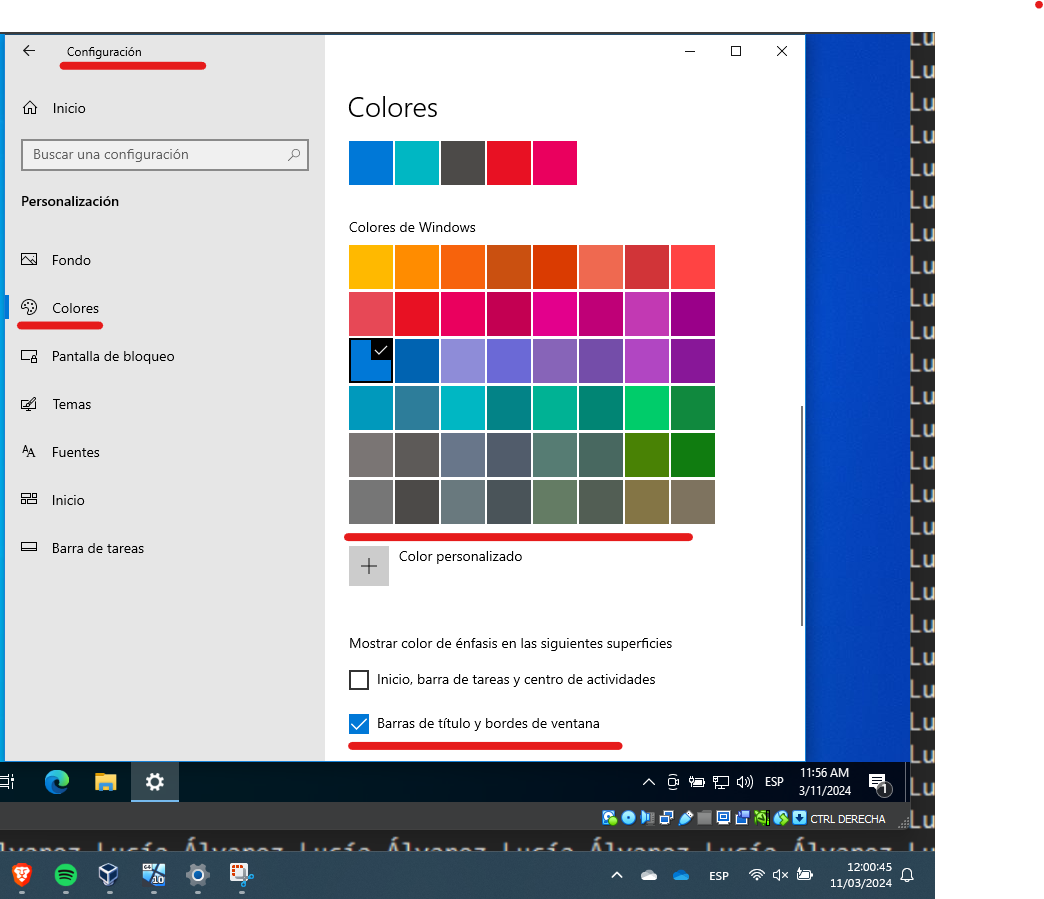The width and height of the screenshot is (1044, 899).
Task: Click the back arrow in Configuración
Action: point(28,50)
